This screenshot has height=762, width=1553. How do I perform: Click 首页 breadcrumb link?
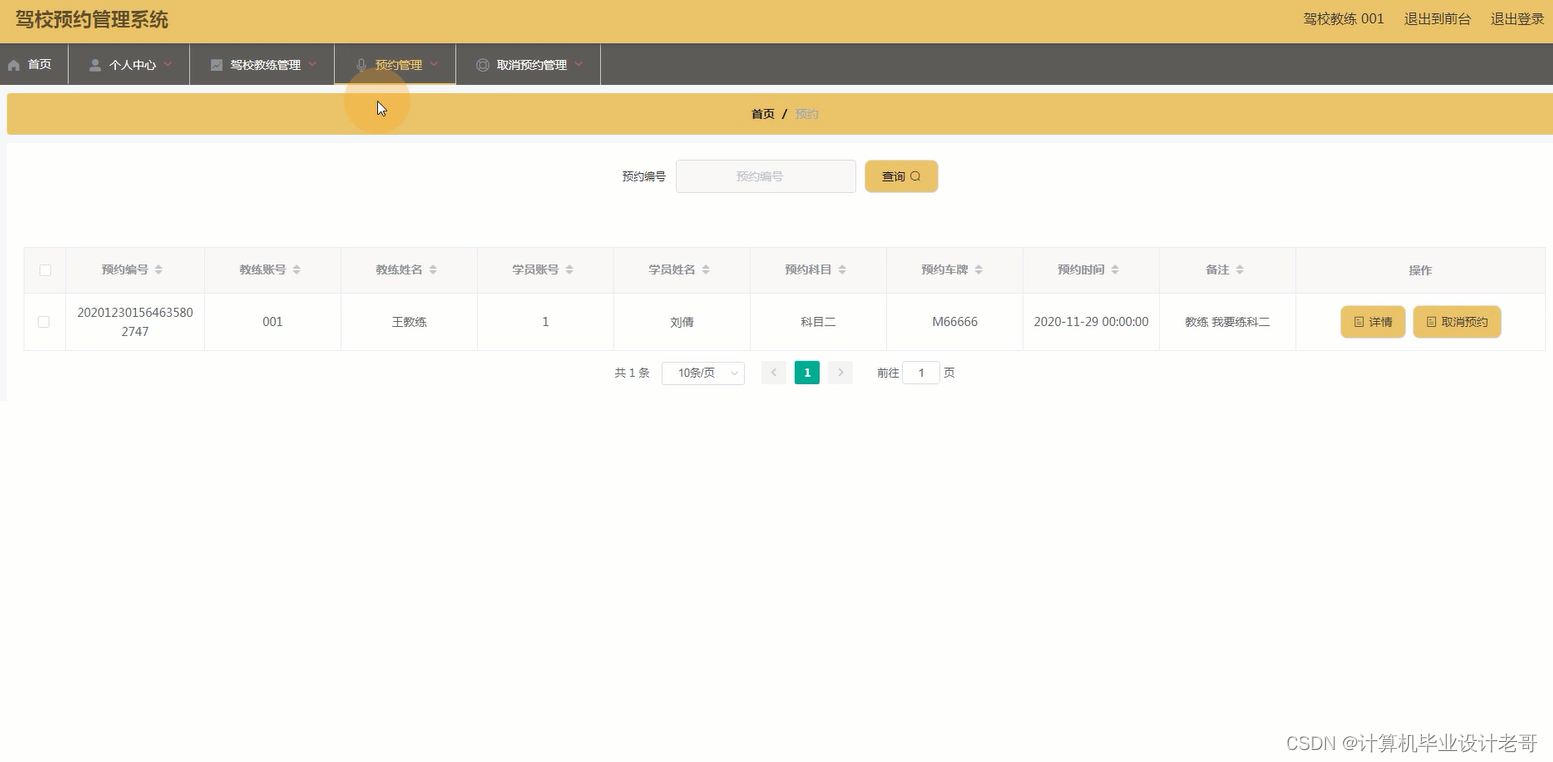click(763, 114)
